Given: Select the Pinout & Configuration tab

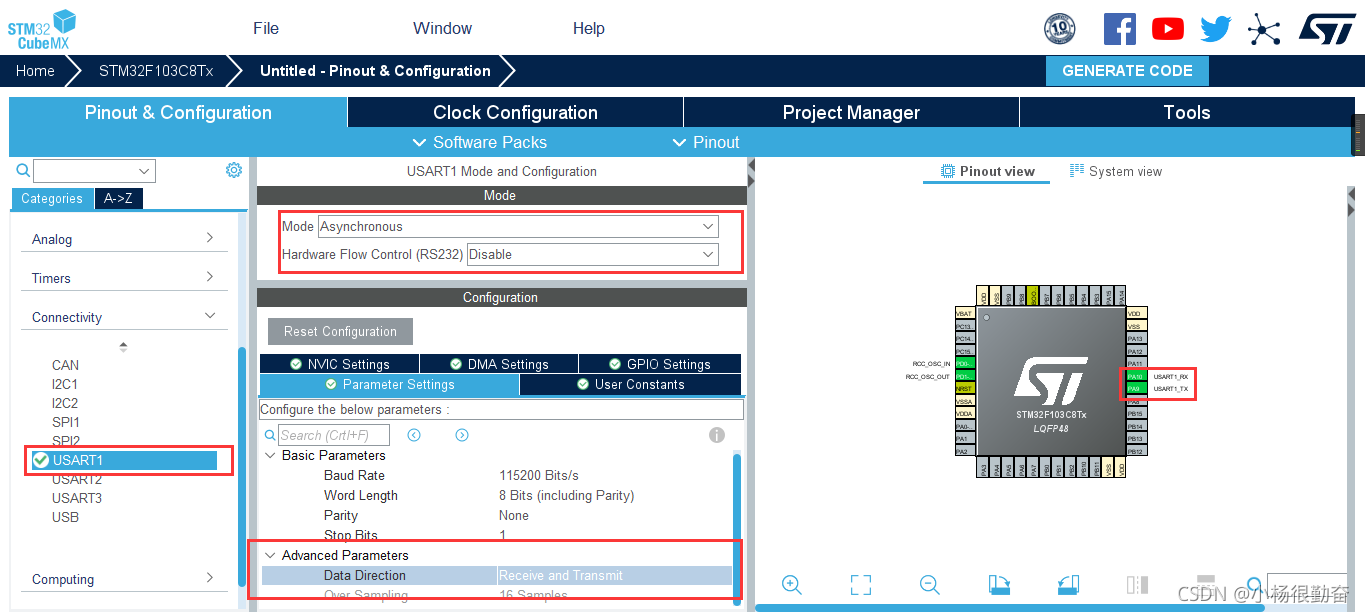Looking at the screenshot, I should coord(178,112).
